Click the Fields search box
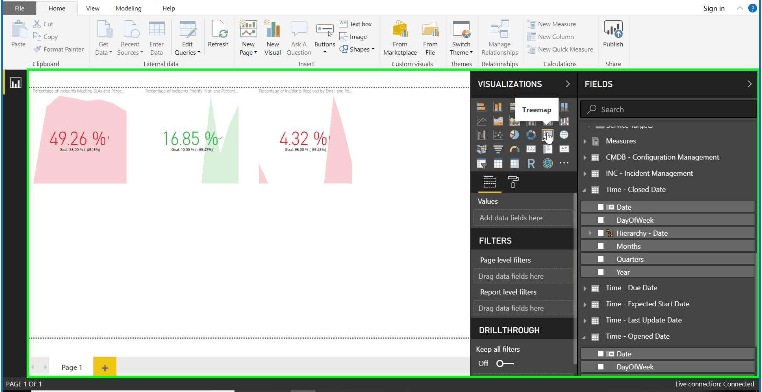This screenshot has width=762, height=392. coord(668,109)
